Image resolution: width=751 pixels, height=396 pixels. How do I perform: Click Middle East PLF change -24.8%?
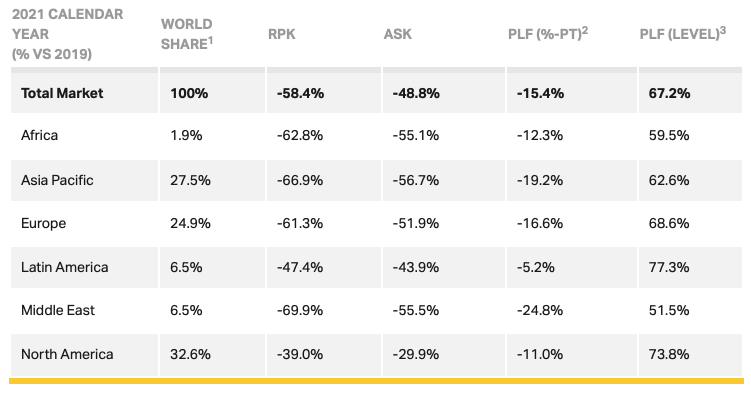[x=540, y=310]
